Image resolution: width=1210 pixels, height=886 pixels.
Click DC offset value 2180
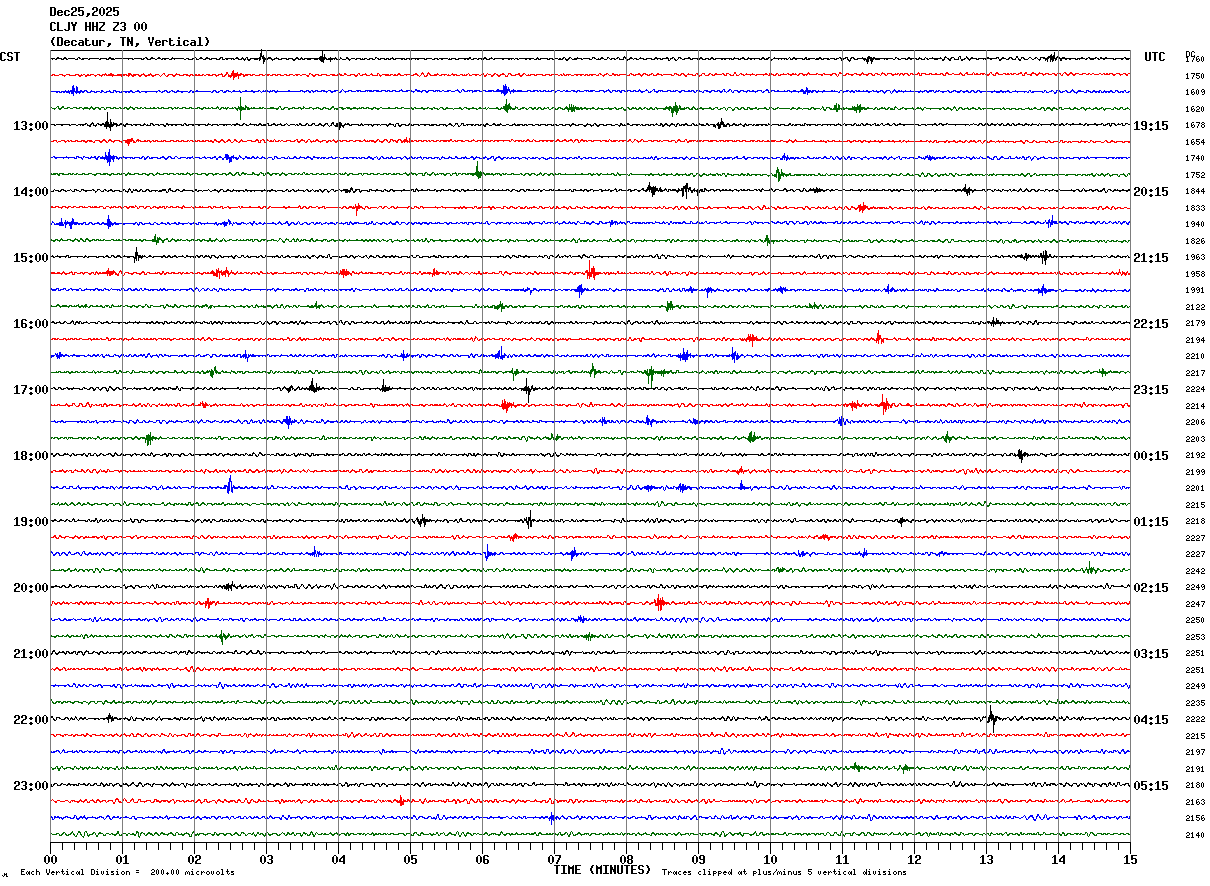tap(1195, 786)
